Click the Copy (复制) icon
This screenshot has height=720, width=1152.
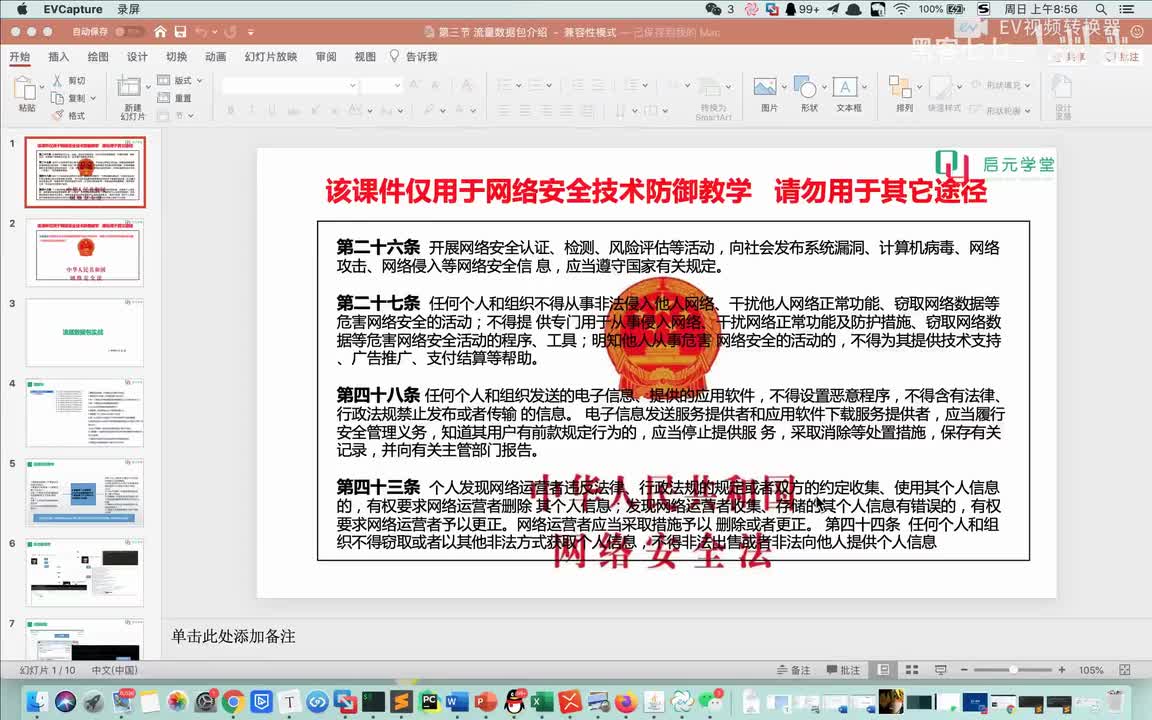57,98
